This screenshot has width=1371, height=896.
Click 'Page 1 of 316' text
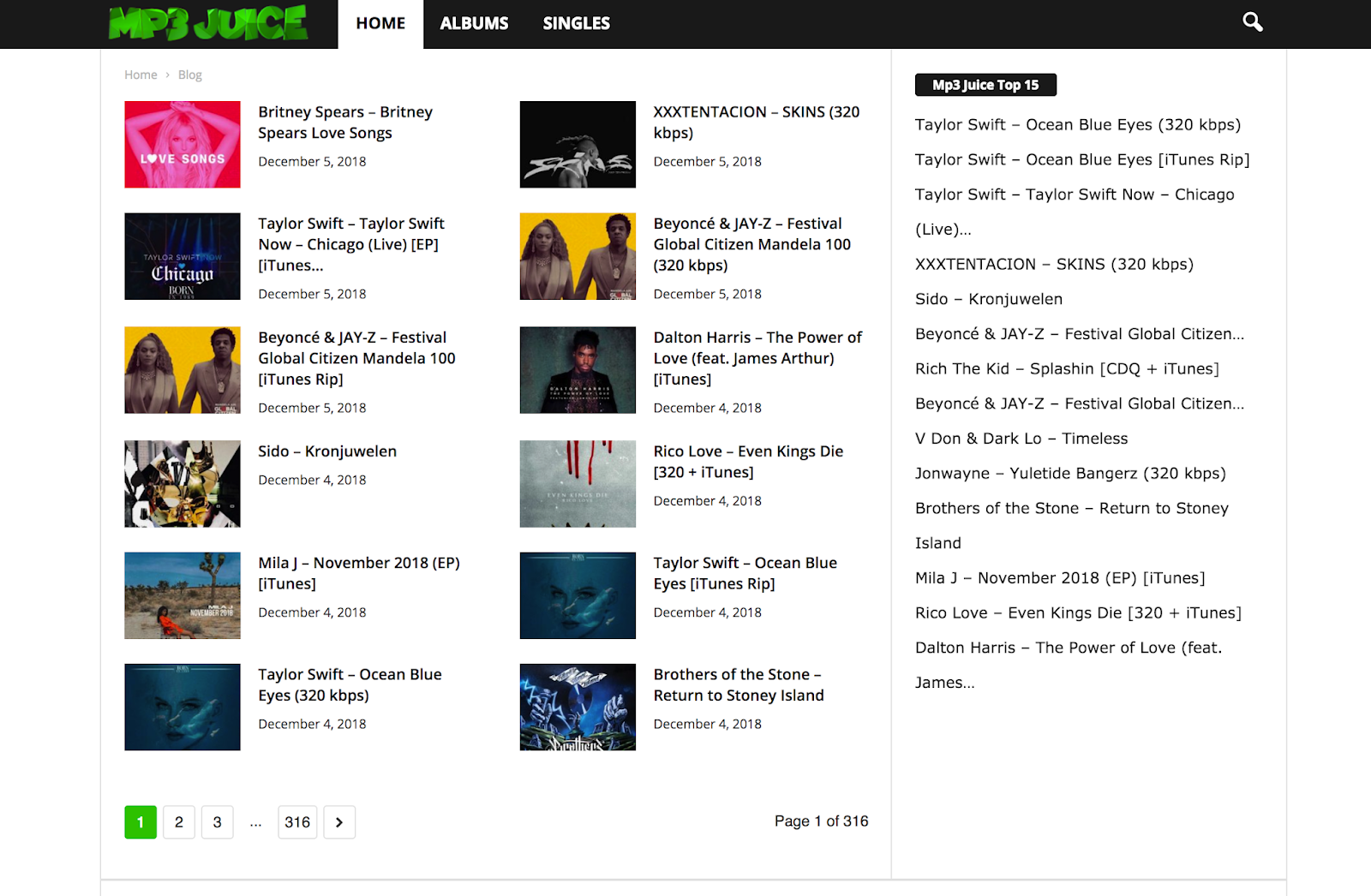(x=821, y=821)
